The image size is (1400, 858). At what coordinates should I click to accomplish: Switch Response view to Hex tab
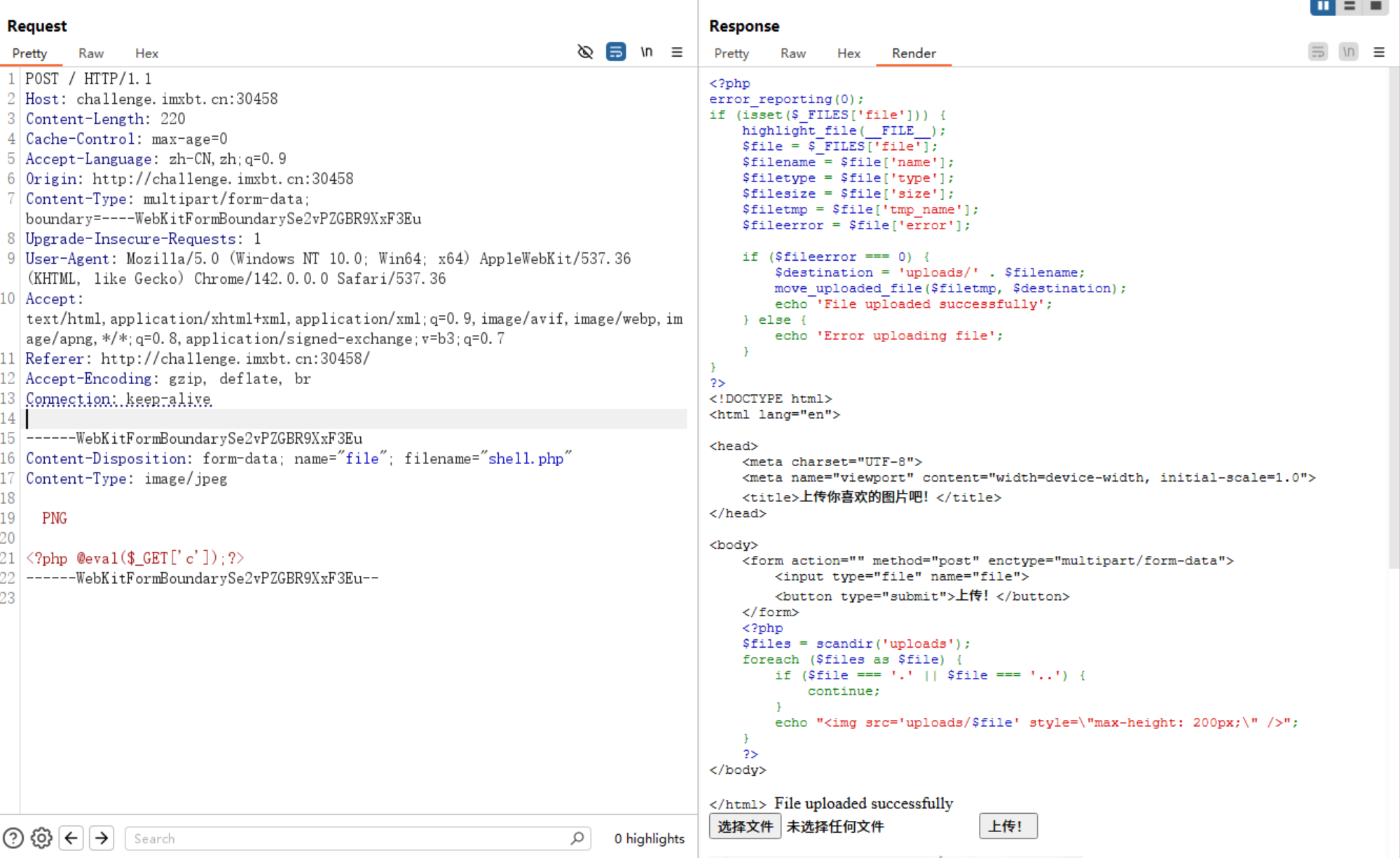(x=849, y=53)
